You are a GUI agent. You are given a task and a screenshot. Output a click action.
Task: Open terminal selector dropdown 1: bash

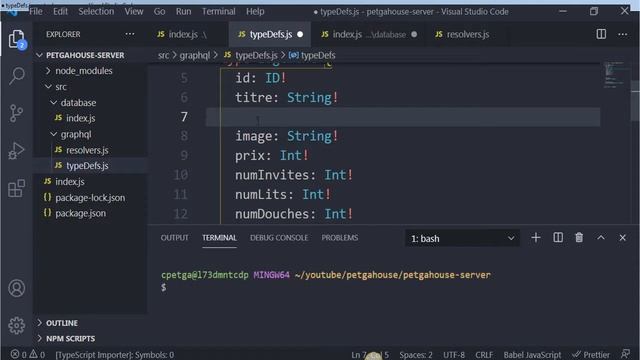(x=462, y=238)
